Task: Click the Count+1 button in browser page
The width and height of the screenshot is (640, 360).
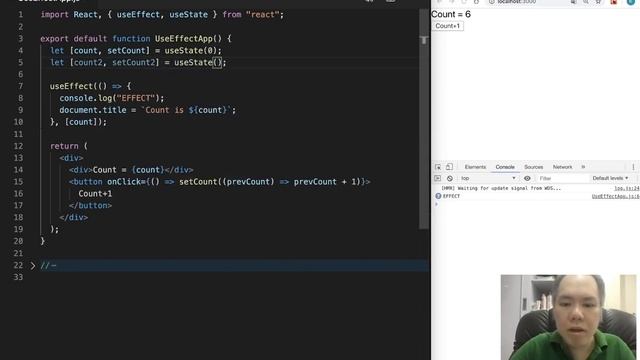Action: 447,26
